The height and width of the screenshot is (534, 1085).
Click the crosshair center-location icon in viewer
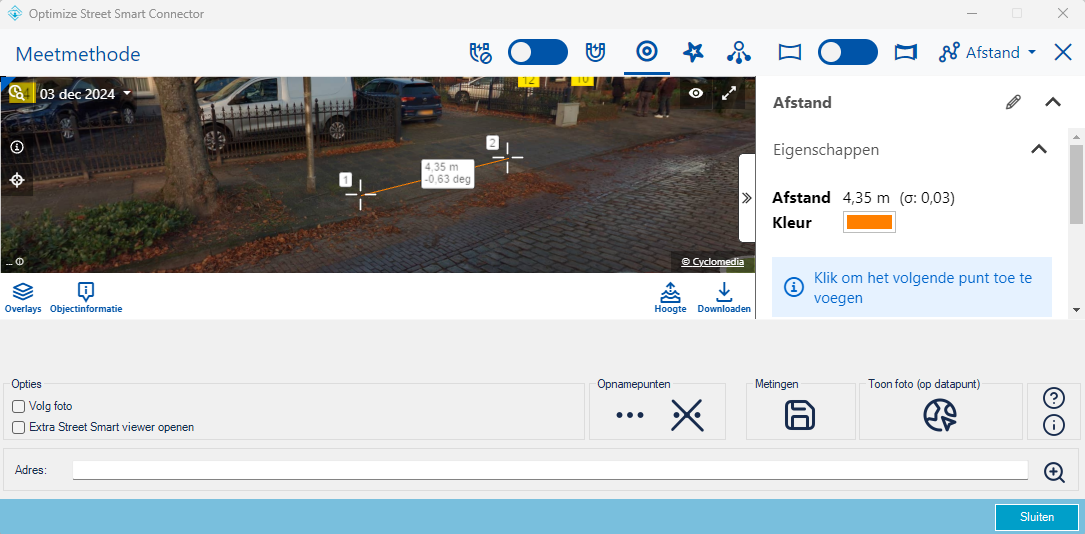[17, 180]
